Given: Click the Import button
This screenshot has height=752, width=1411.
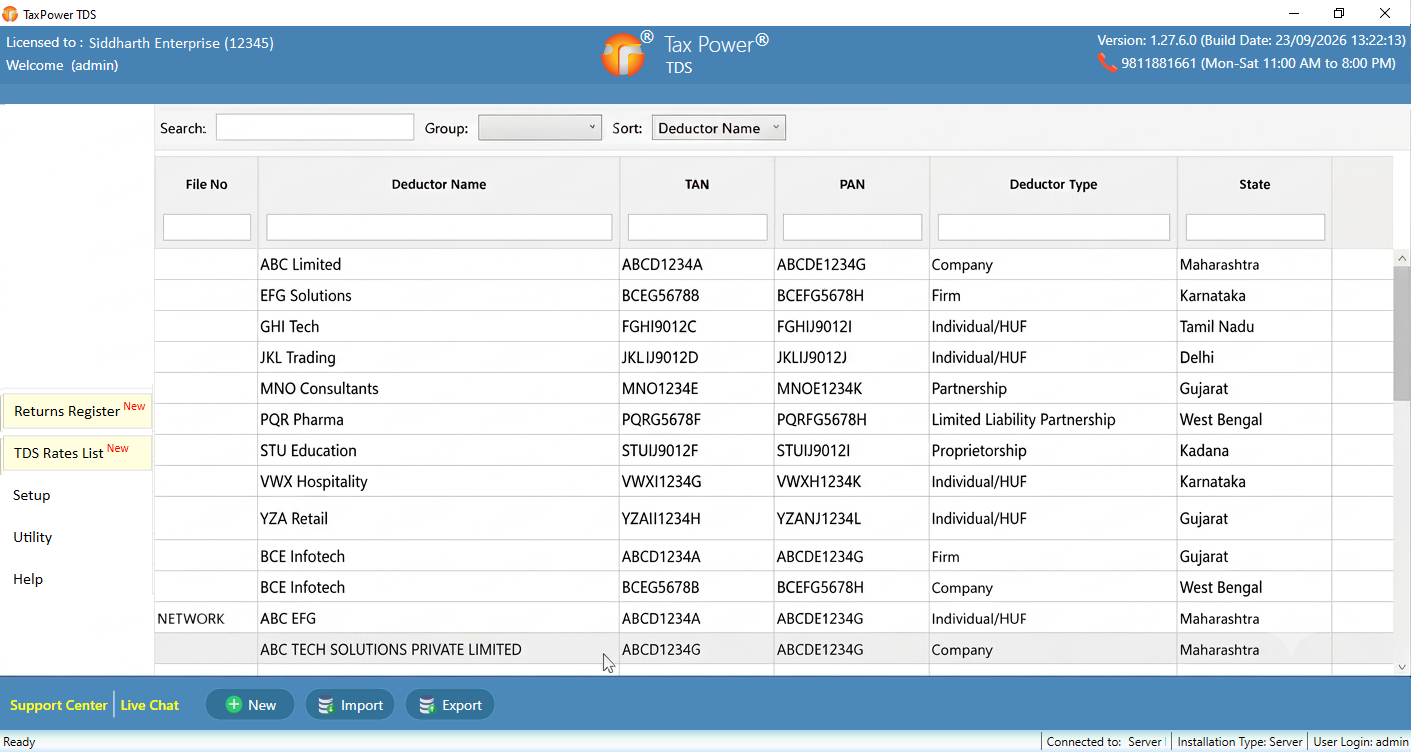Looking at the screenshot, I should (350, 705).
